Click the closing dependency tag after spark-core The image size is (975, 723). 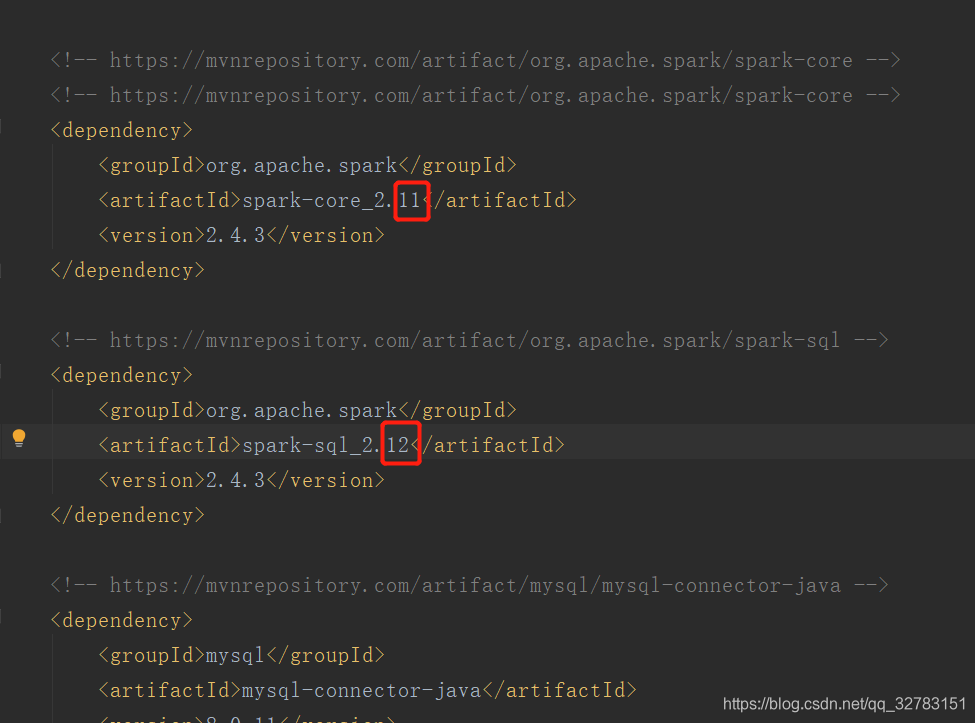click(126, 270)
